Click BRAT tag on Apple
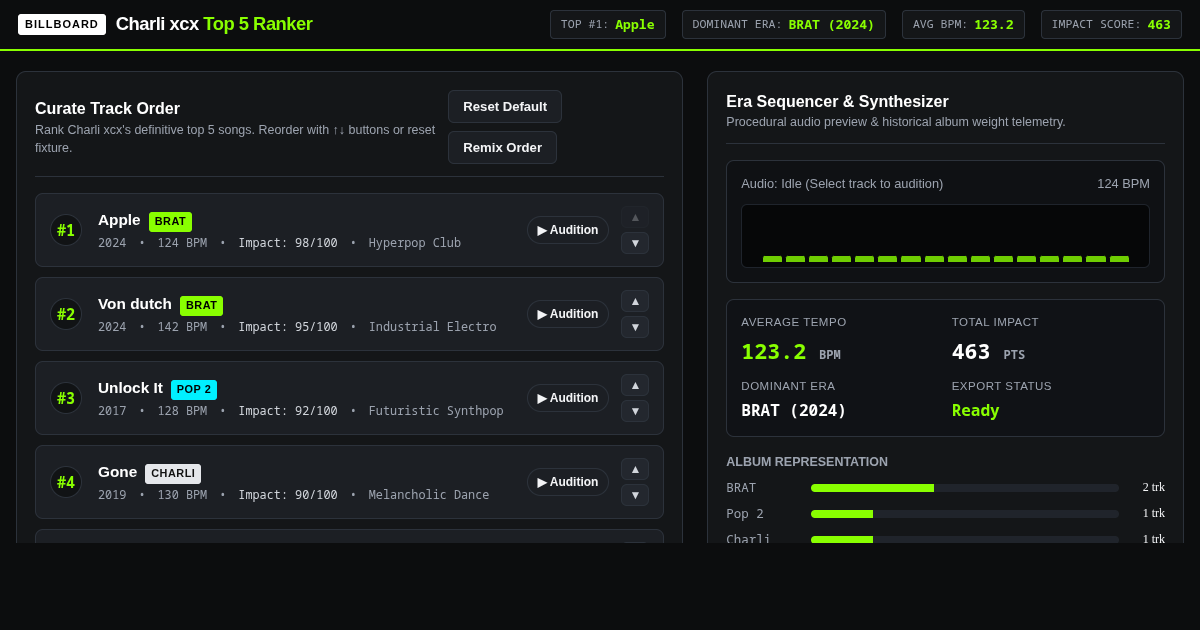1200x630 pixels. coord(170,221)
